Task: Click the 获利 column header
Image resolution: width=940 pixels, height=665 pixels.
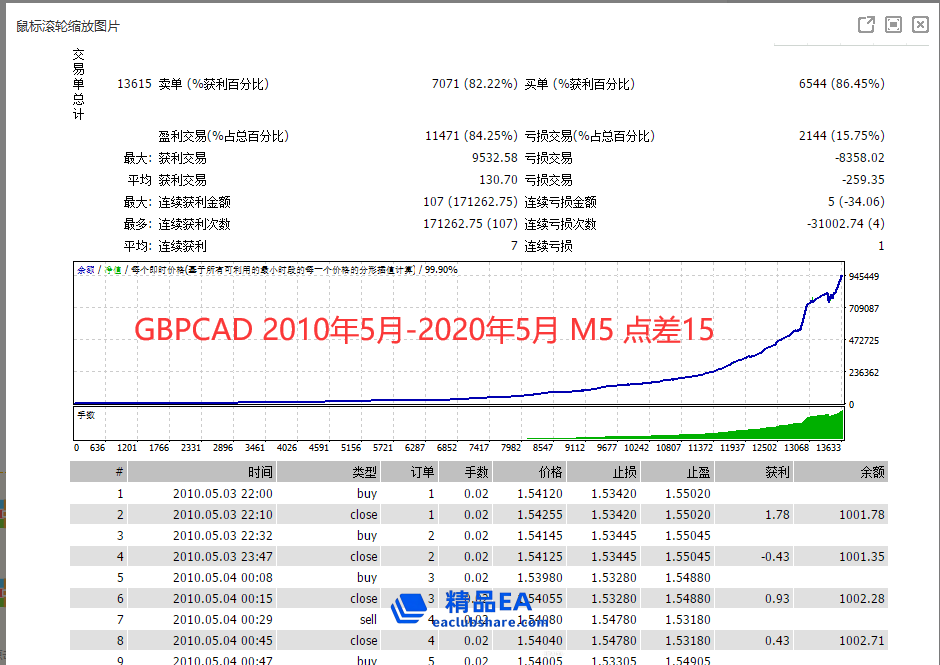Action: (776, 472)
